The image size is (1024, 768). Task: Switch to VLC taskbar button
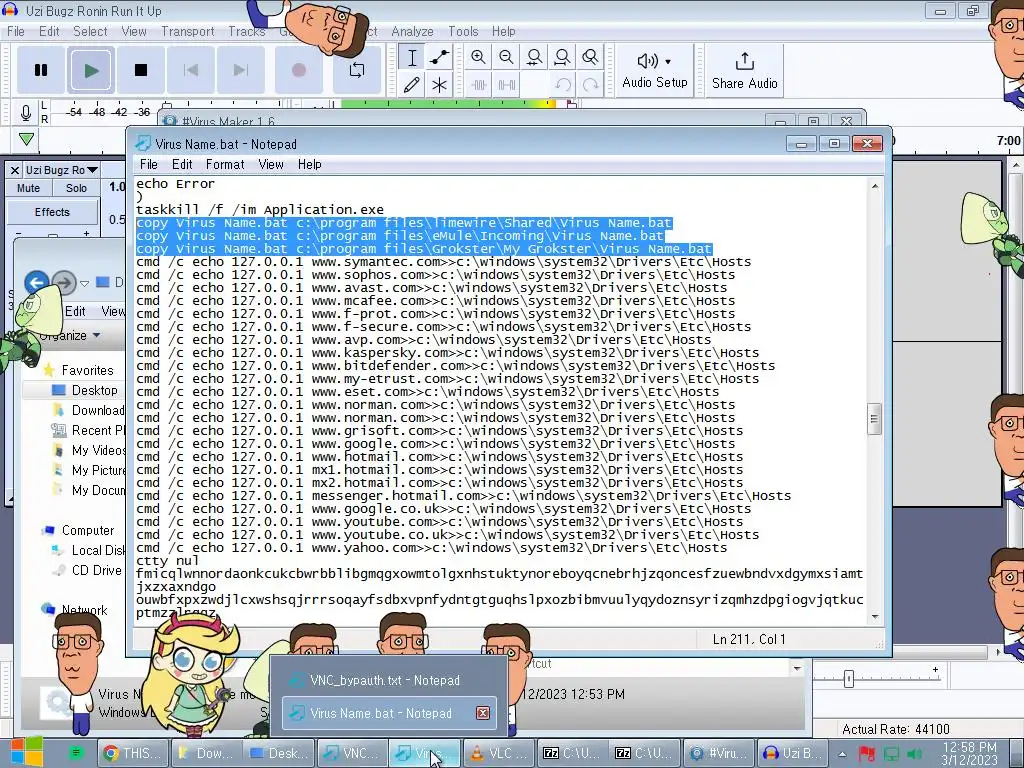(498, 754)
